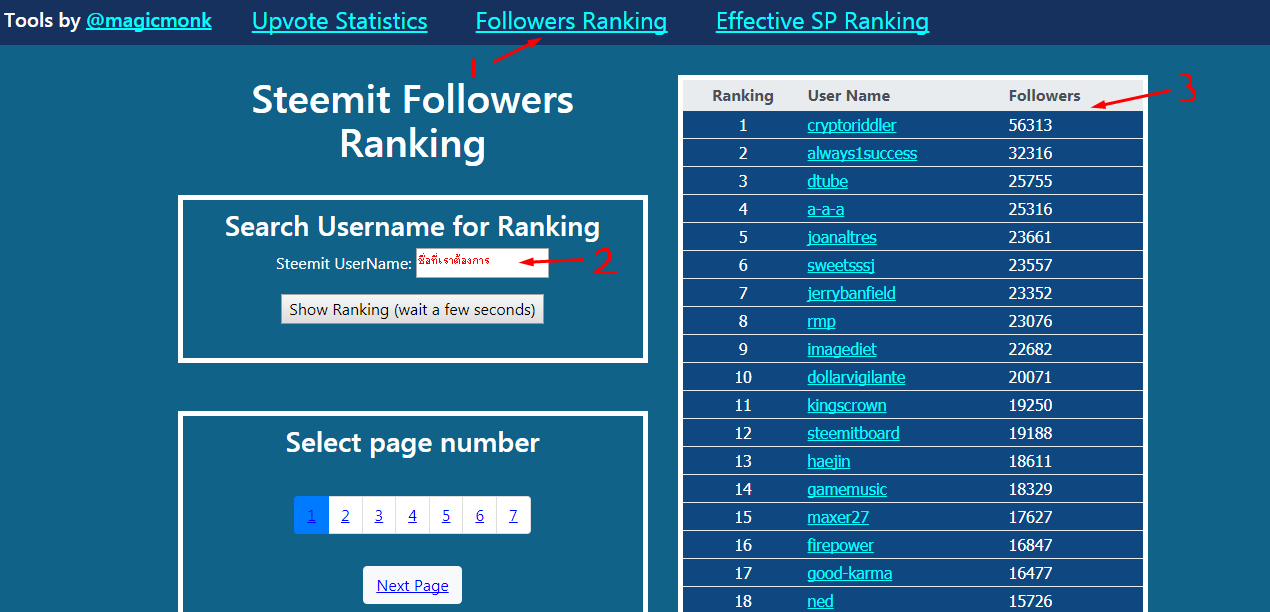Open good-karma user profile
This screenshot has width=1270, height=612.
coord(850,573)
